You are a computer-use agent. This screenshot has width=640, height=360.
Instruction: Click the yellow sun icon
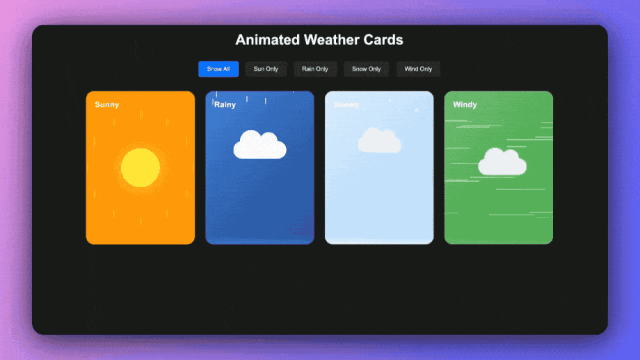click(140, 167)
